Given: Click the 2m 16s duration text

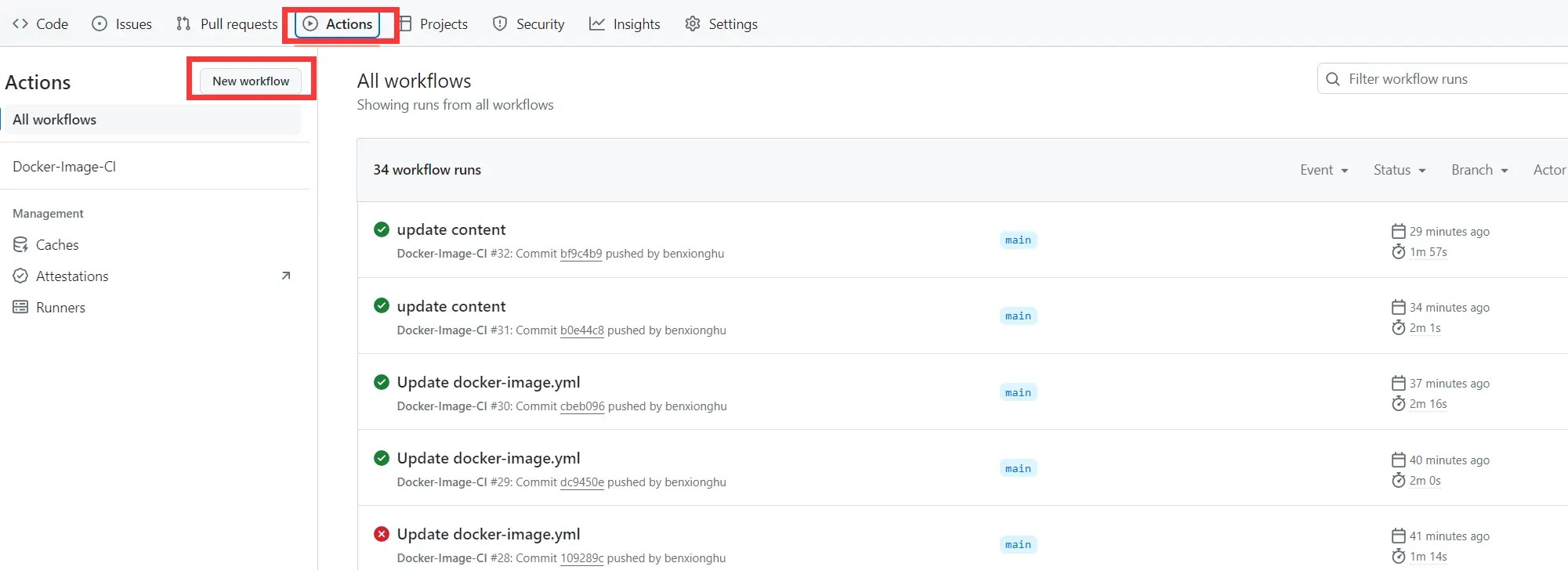Looking at the screenshot, I should (1429, 404).
